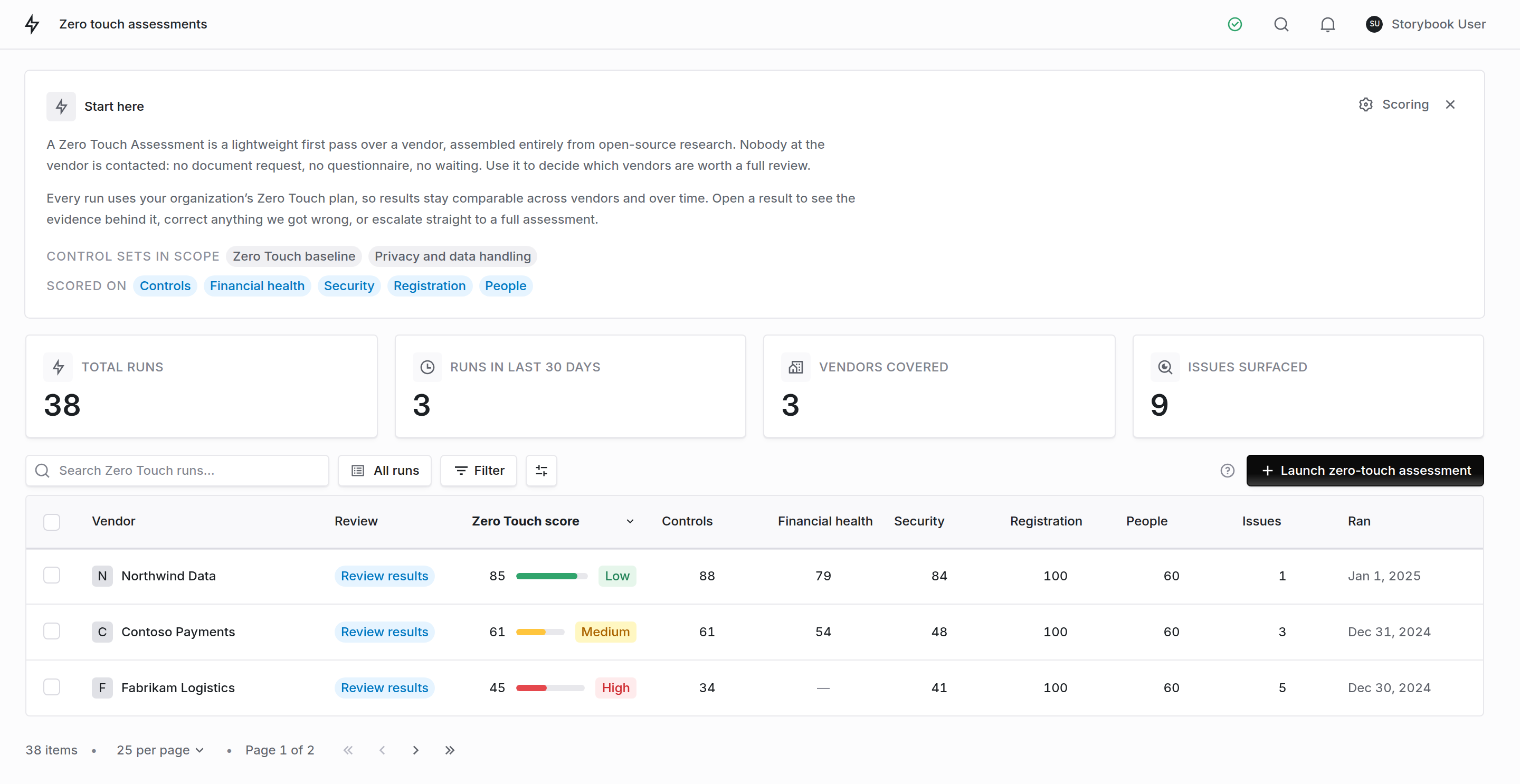1520x784 pixels.
Task: Click Contoso Payments C avatar
Action: pyautogui.click(x=102, y=632)
